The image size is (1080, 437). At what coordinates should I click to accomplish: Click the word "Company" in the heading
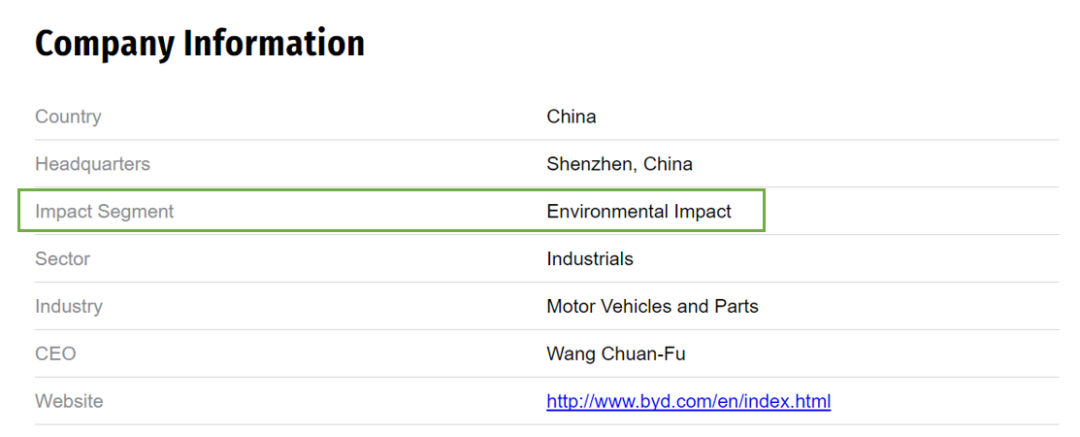(104, 44)
